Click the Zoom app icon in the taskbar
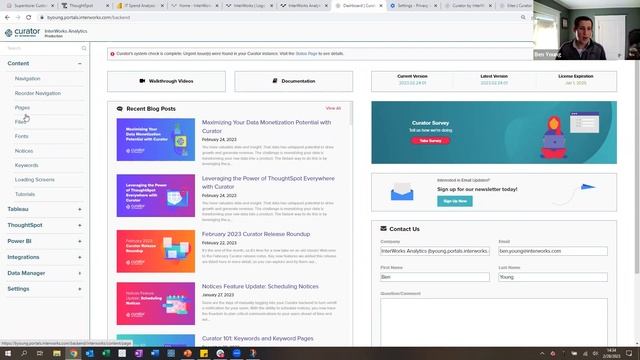Viewport: 640px width, 360px height. coord(237,353)
